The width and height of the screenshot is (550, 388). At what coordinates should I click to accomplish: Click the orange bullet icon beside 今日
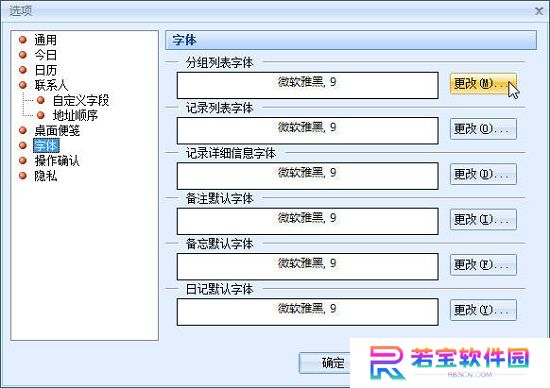[x=23, y=55]
